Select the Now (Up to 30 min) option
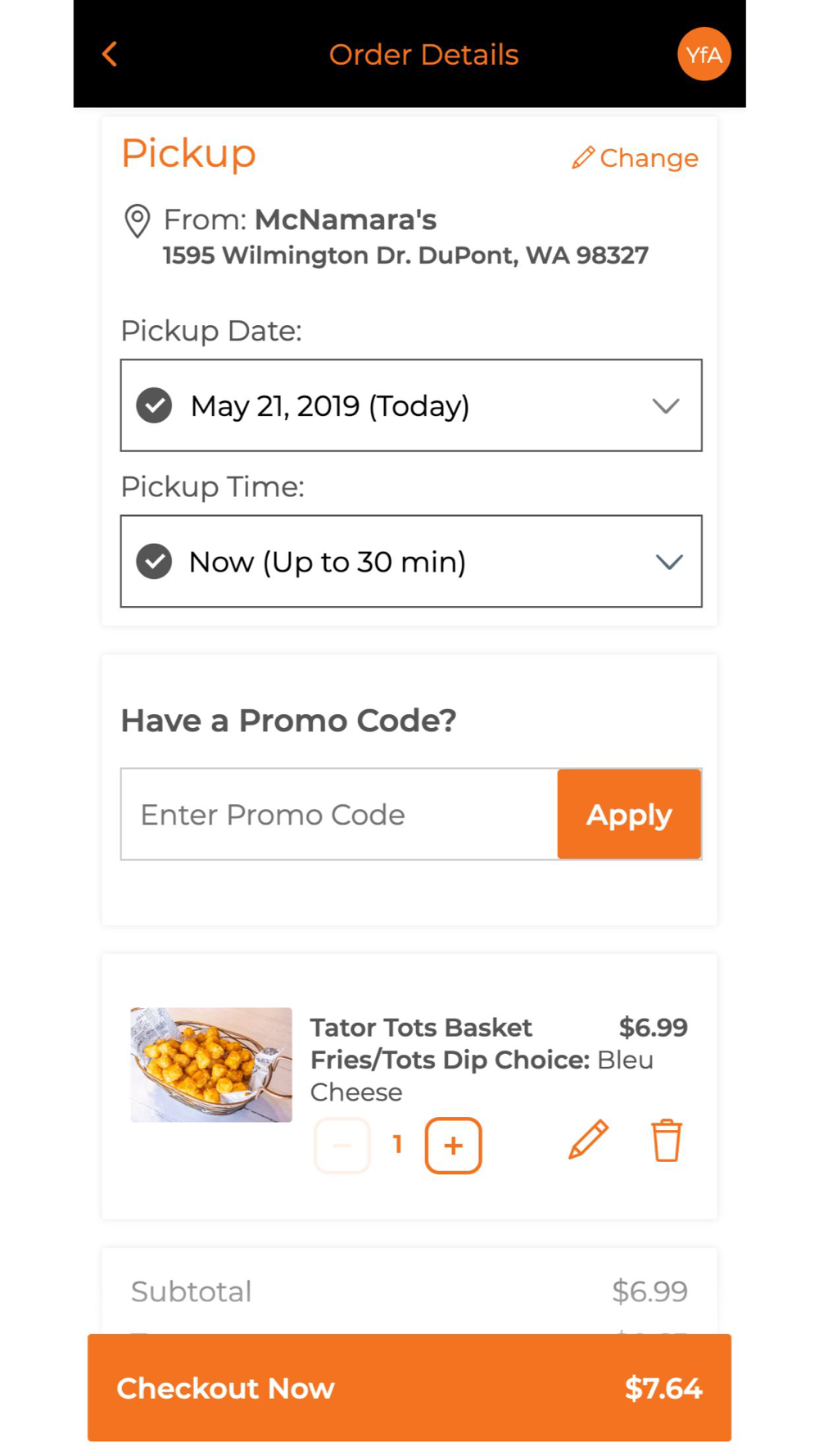The image size is (819, 1456). [328, 562]
